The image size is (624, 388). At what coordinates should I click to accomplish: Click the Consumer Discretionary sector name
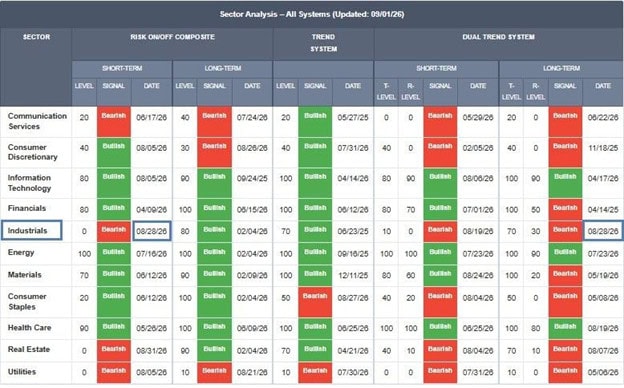point(33,152)
